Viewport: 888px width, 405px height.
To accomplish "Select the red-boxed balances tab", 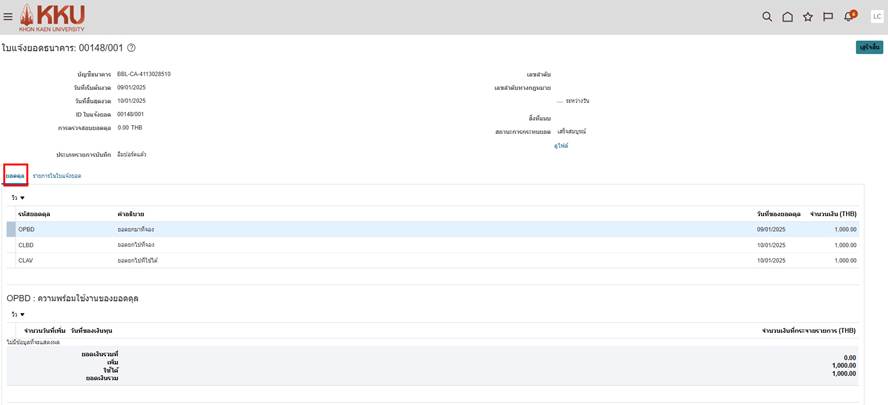I will (15, 176).
